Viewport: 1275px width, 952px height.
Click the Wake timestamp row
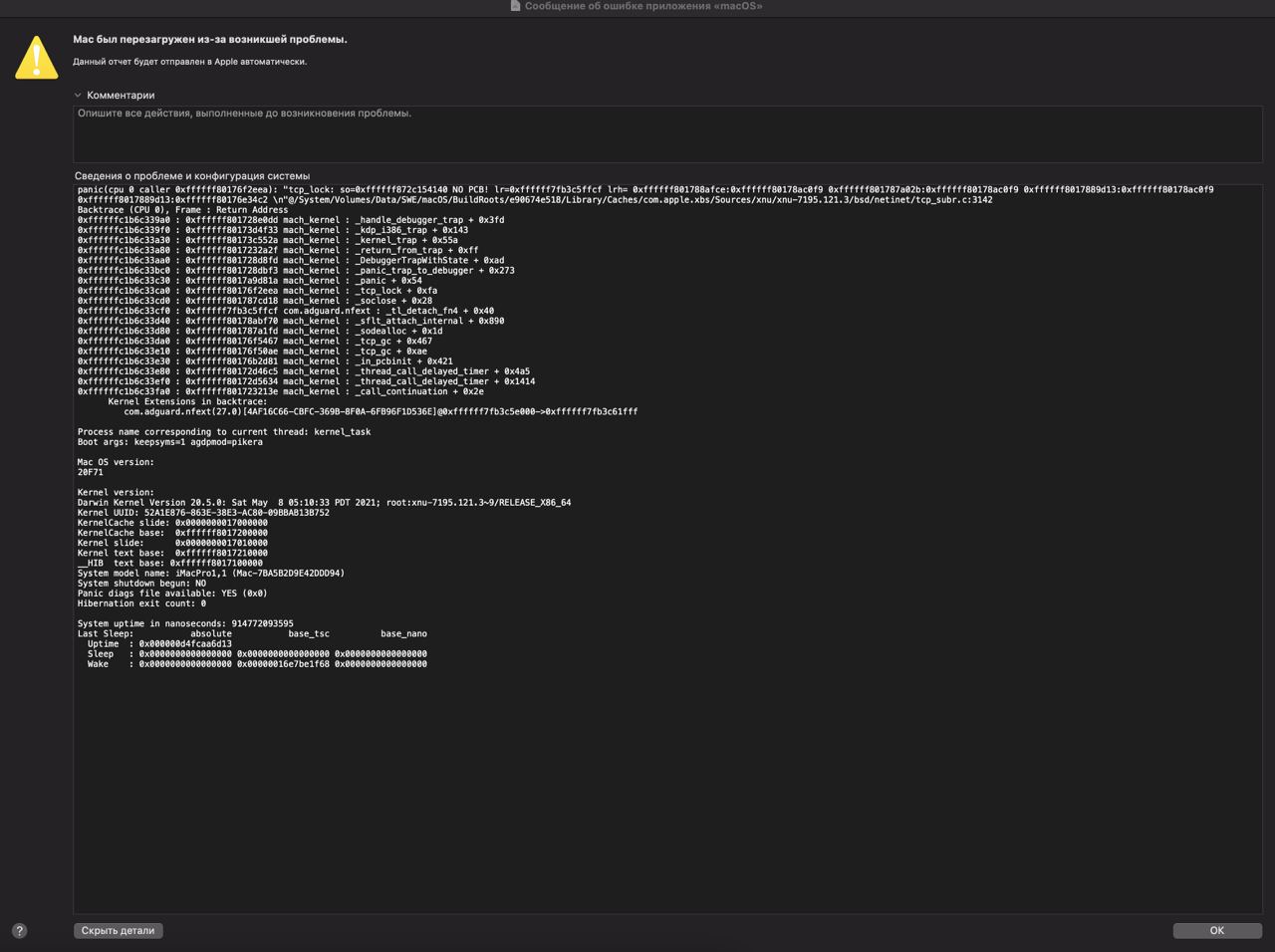(x=257, y=664)
